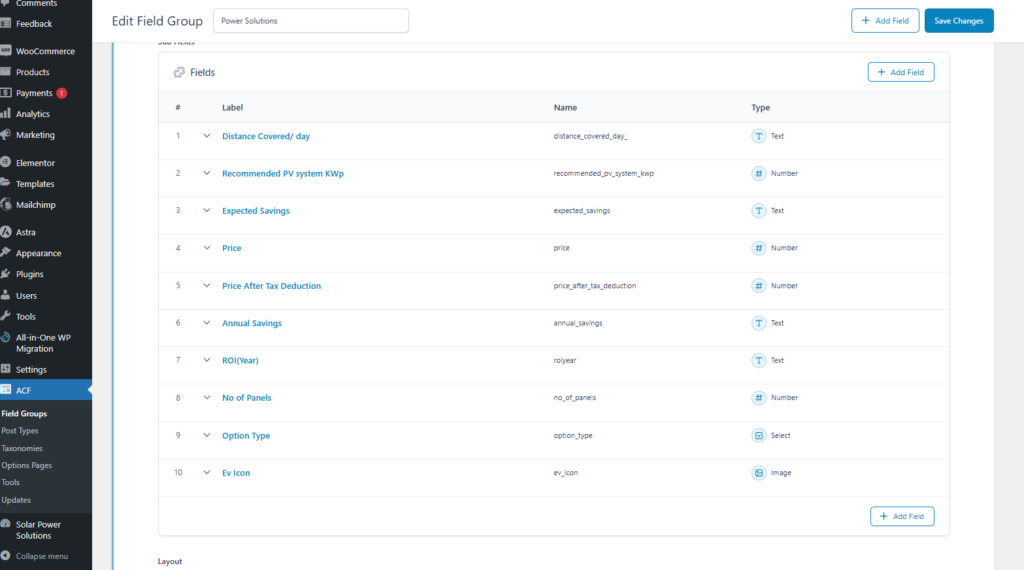This screenshot has height=570, width=1024.
Task: Open Appearance via its brush icon
Action: pos(6,253)
